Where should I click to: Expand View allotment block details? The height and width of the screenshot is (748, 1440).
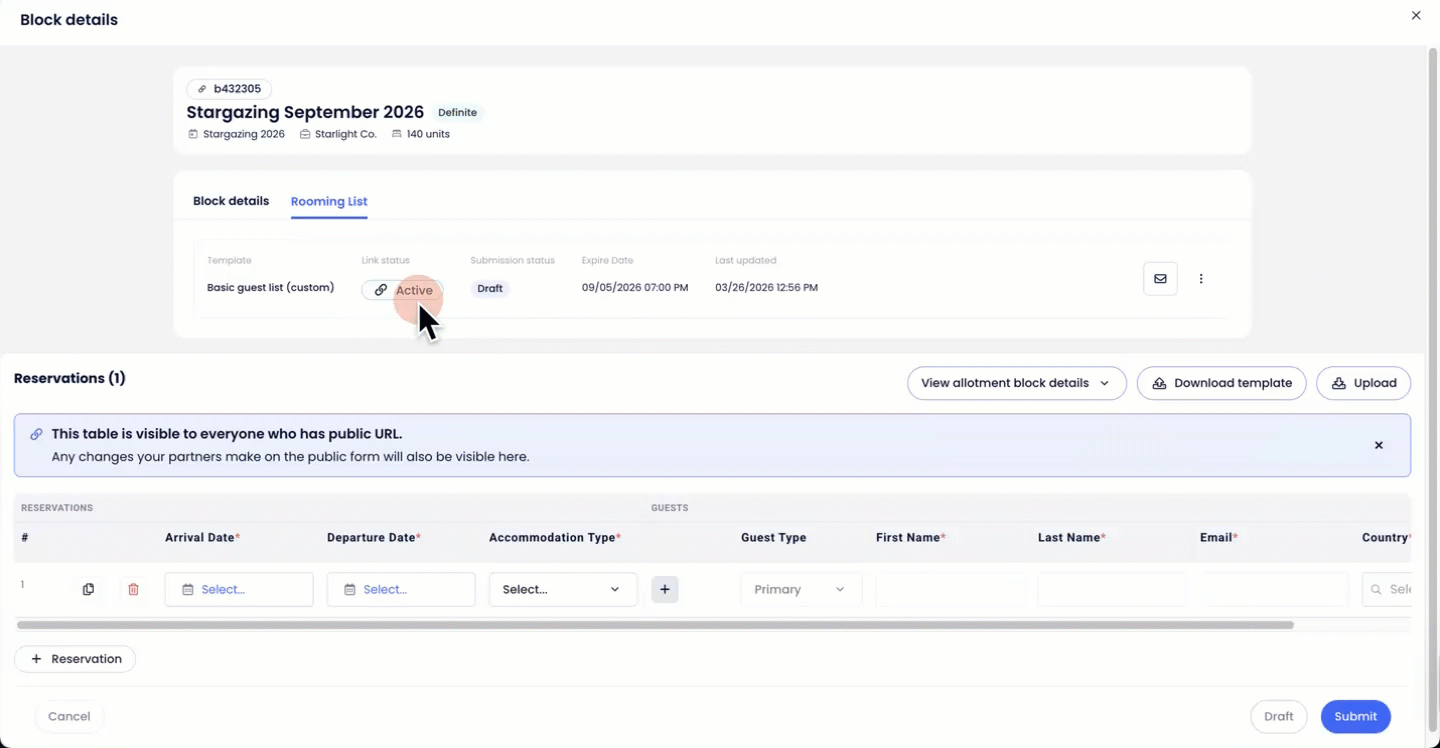click(1016, 383)
